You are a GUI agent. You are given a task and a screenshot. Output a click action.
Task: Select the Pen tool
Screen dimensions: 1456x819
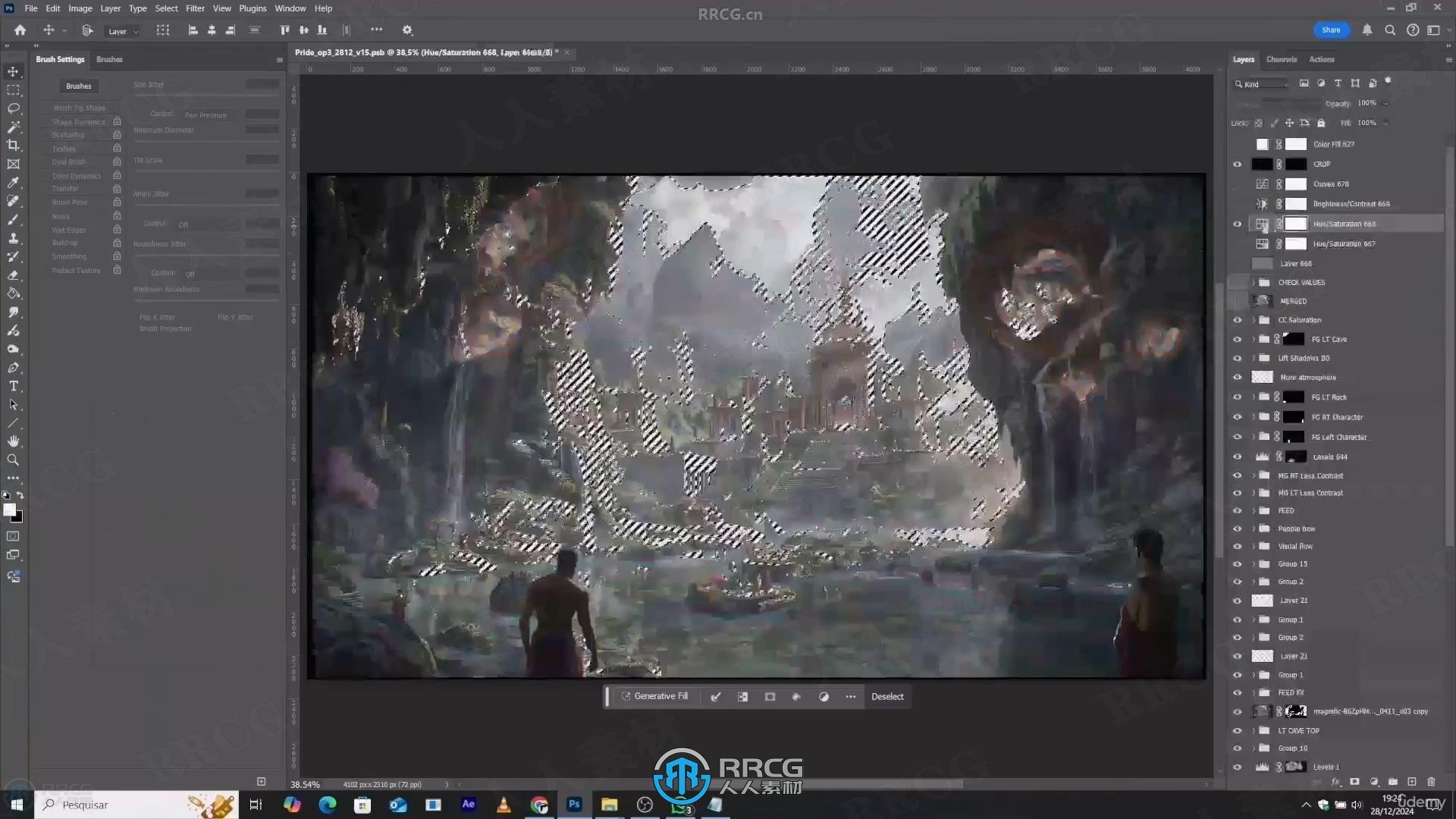[x=13, y=368]
